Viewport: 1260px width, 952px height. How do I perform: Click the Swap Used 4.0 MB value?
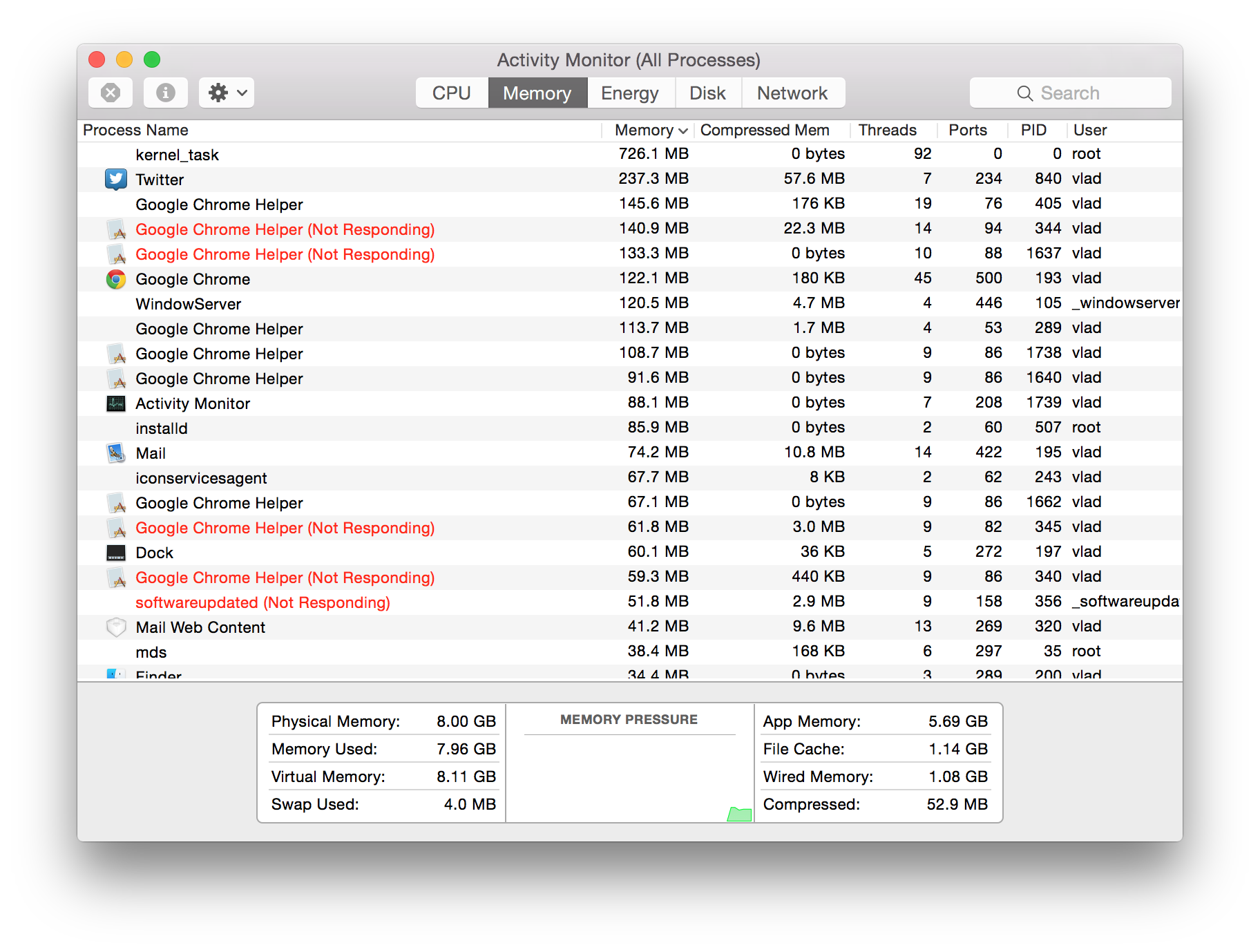coord(470,804)
